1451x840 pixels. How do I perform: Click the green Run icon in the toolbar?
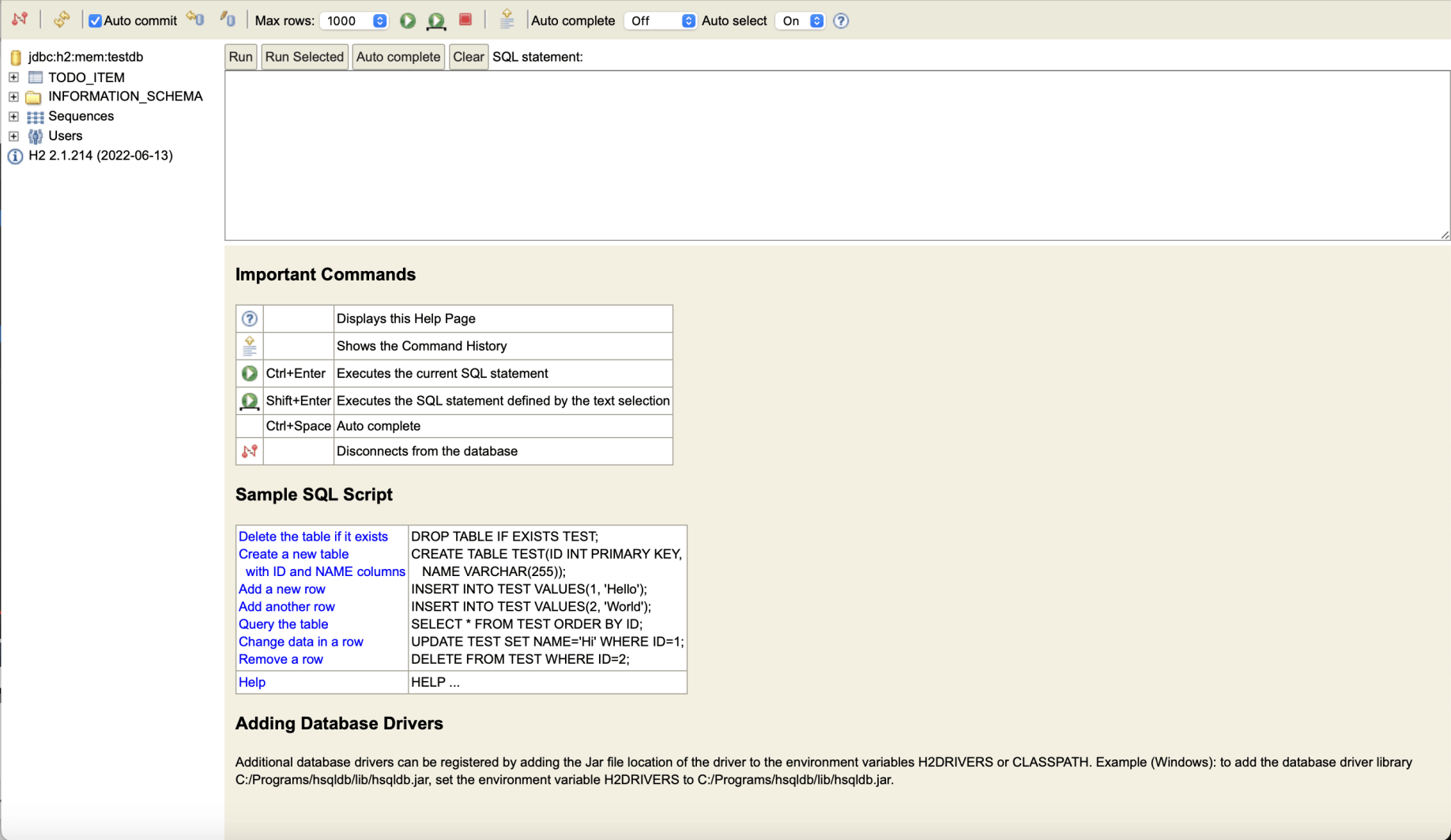[408, 21]
